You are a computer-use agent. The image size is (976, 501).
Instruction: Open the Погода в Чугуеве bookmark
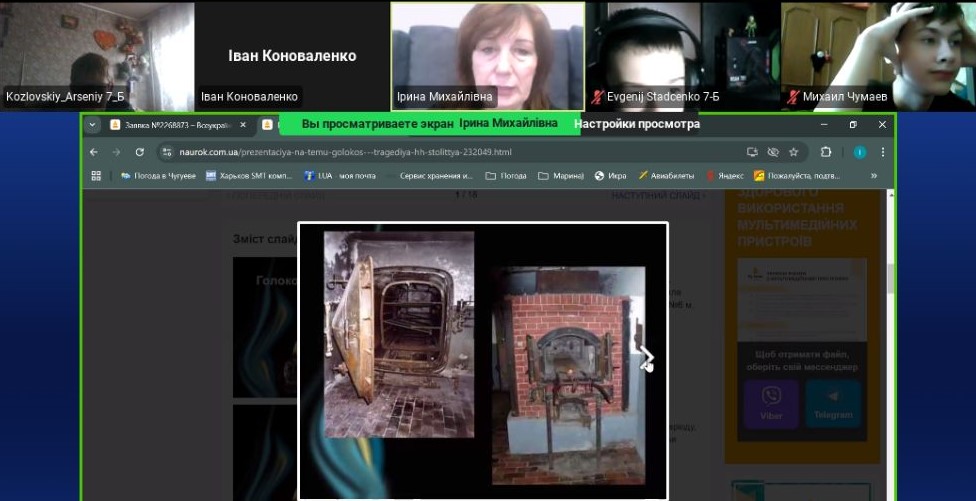point(158,175)
